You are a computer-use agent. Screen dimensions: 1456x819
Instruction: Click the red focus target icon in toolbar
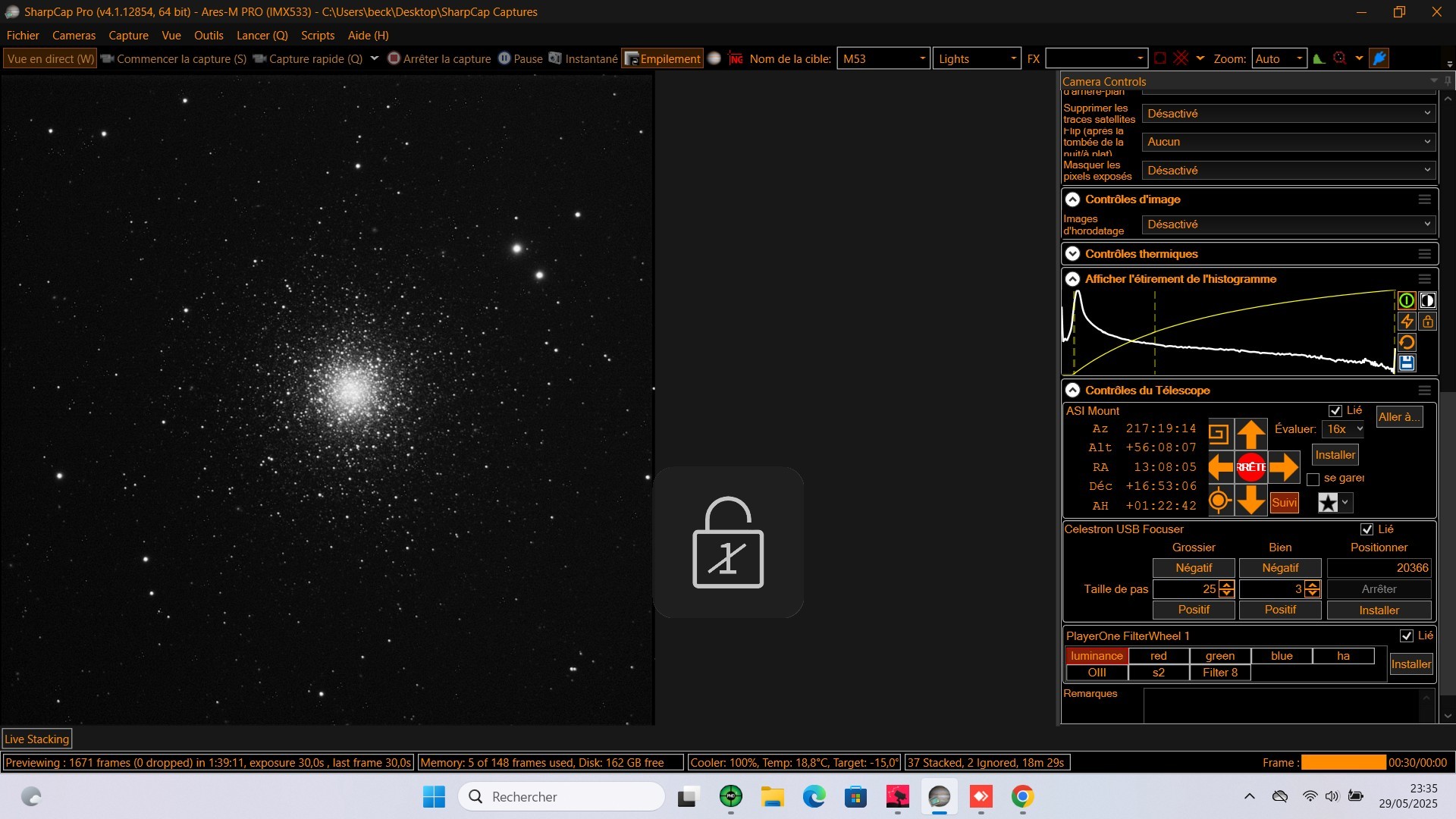pyautogui.click(x=1340, y=58)
